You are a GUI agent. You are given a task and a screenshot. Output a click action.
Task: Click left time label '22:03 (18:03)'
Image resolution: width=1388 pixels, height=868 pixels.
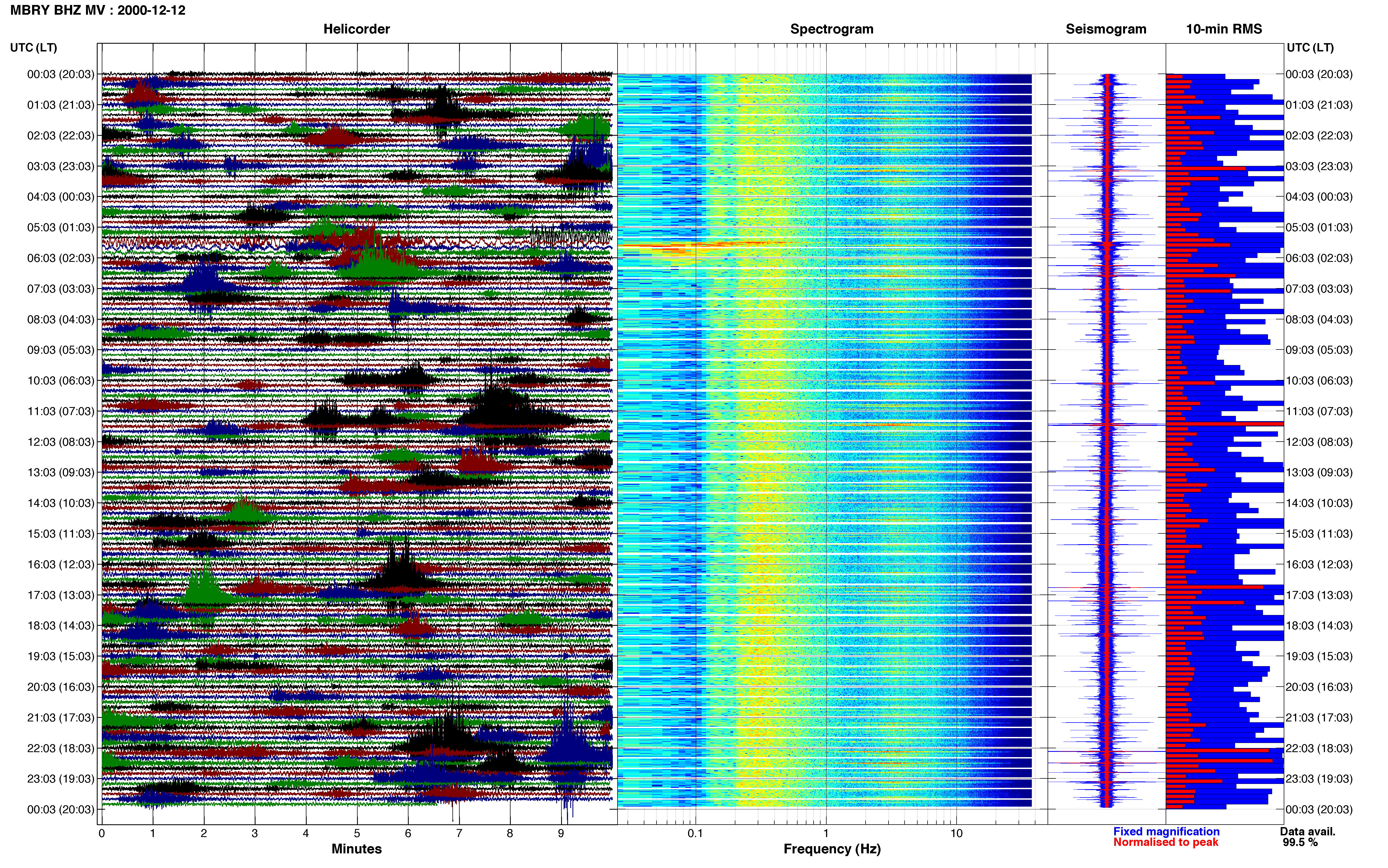click(61, 748)
